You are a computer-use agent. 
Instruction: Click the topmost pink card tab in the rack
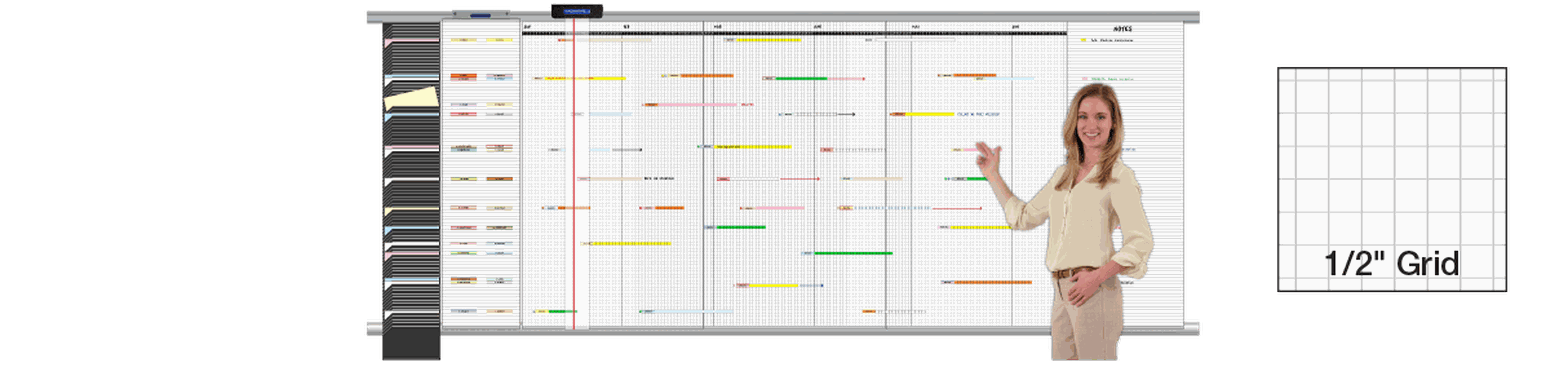[412, 41]
